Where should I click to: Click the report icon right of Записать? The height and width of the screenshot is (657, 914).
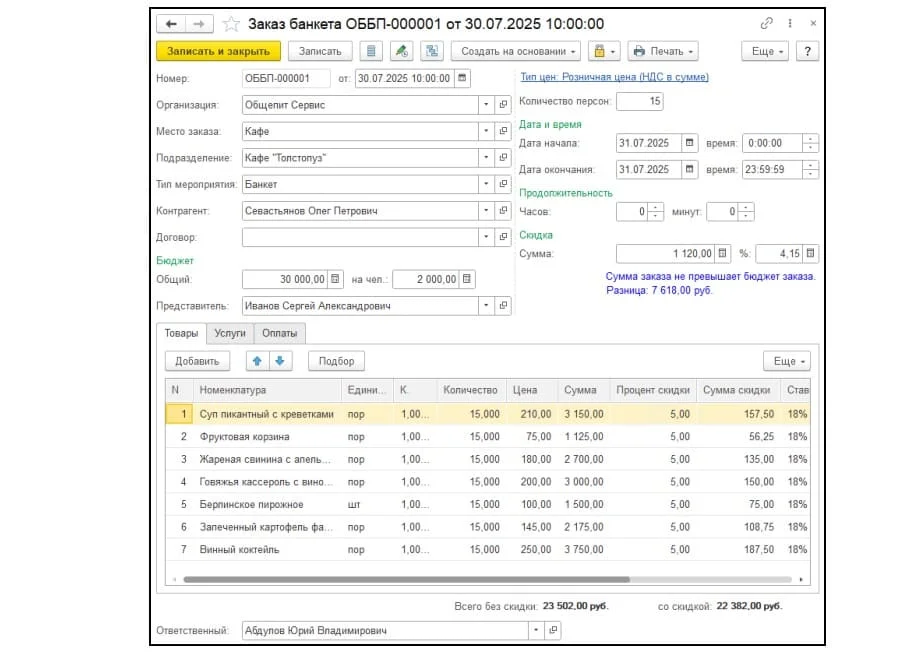pos(371,51)
